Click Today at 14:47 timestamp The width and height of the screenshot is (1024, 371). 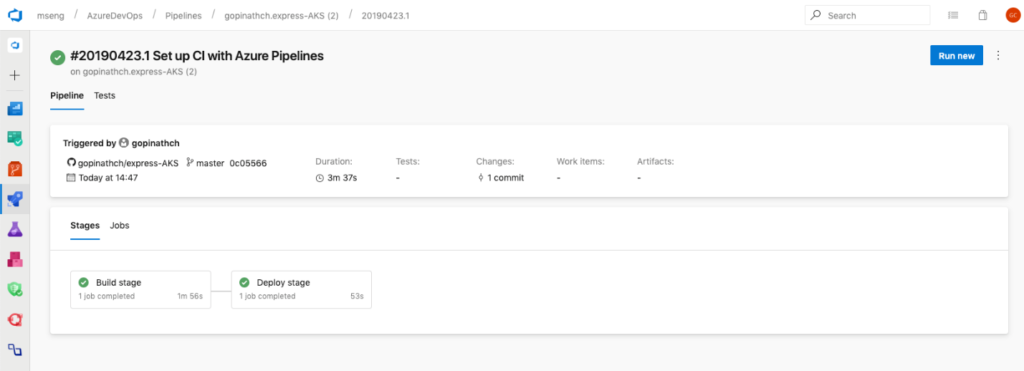tap(108, 178)
